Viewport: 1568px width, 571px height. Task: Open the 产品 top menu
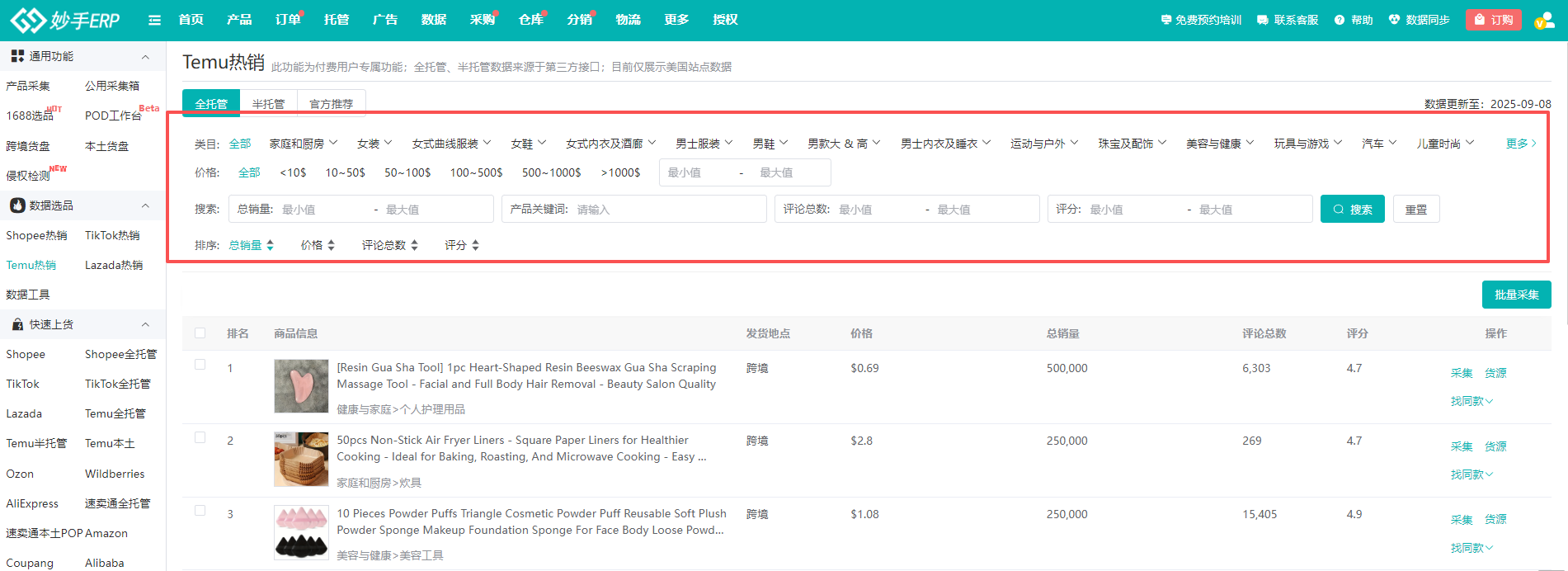[x=239, y=20]
